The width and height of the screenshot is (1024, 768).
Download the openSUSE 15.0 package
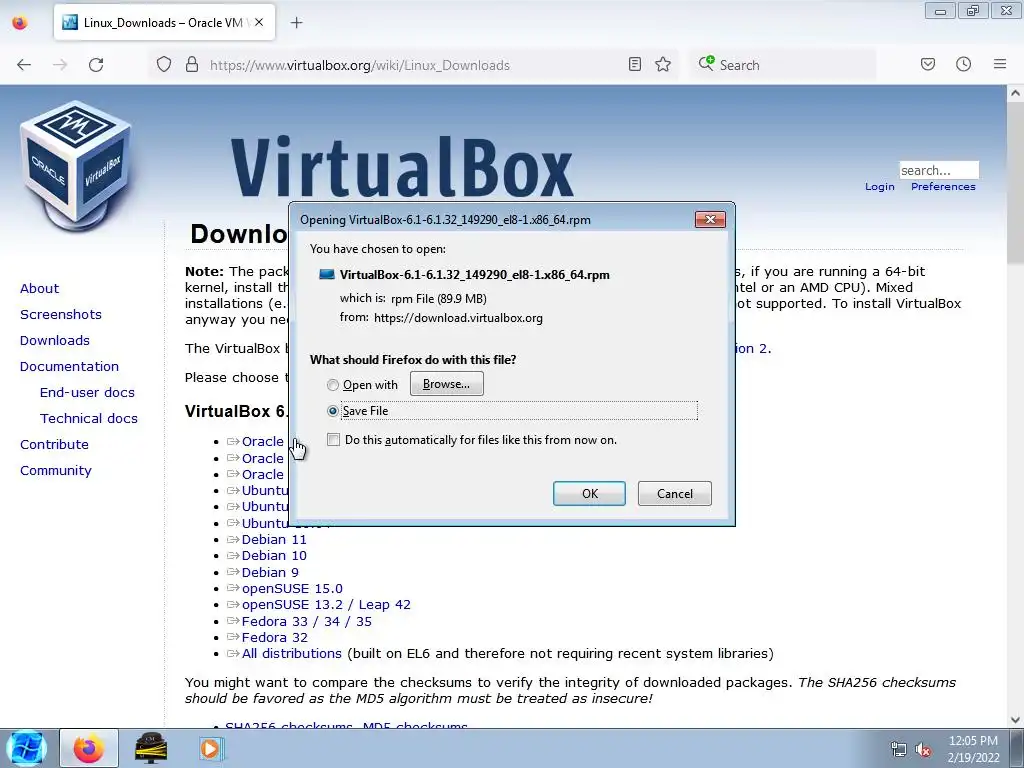pos(292,588)
